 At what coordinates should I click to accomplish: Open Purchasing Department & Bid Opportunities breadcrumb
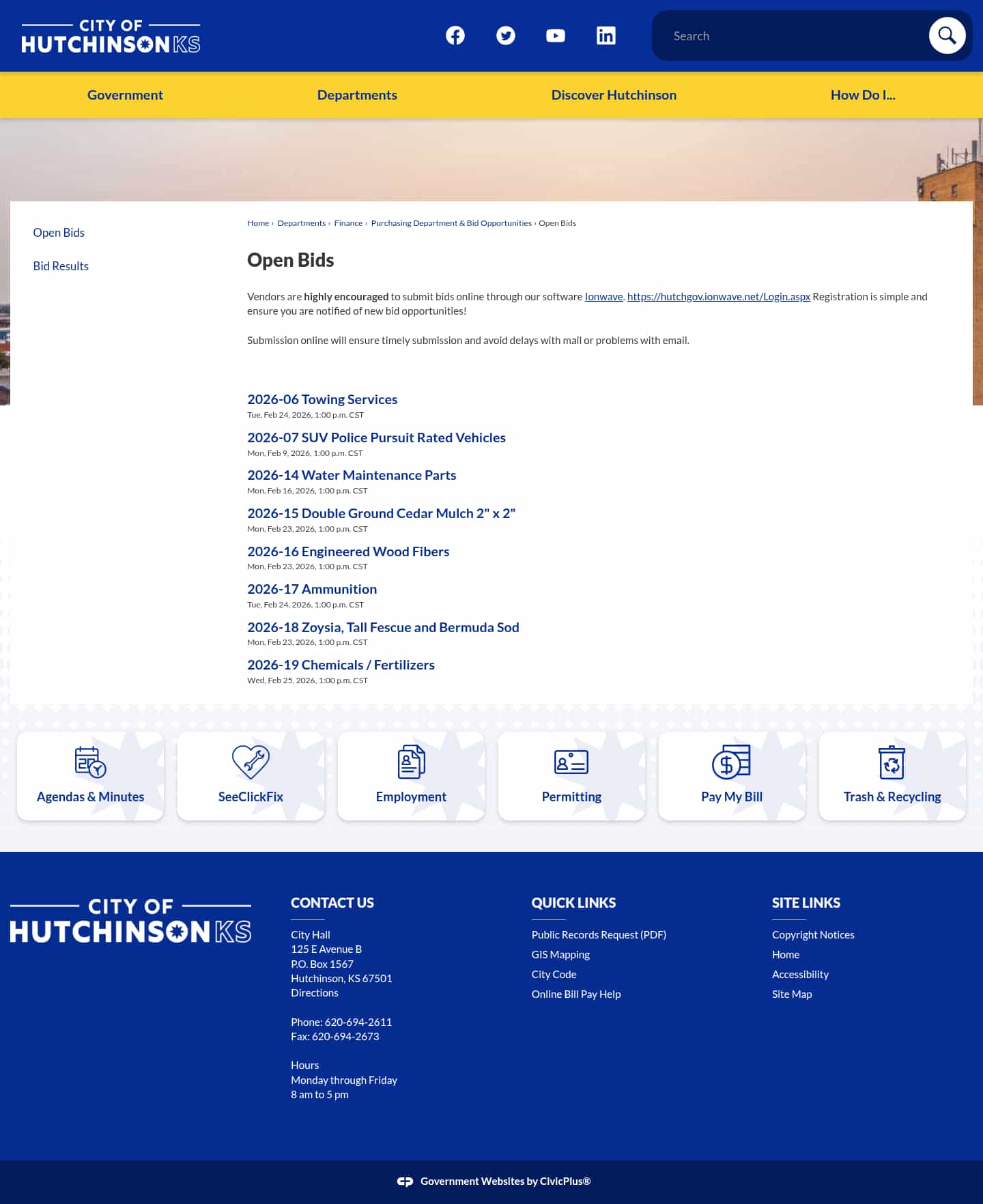tap(451, 223)
